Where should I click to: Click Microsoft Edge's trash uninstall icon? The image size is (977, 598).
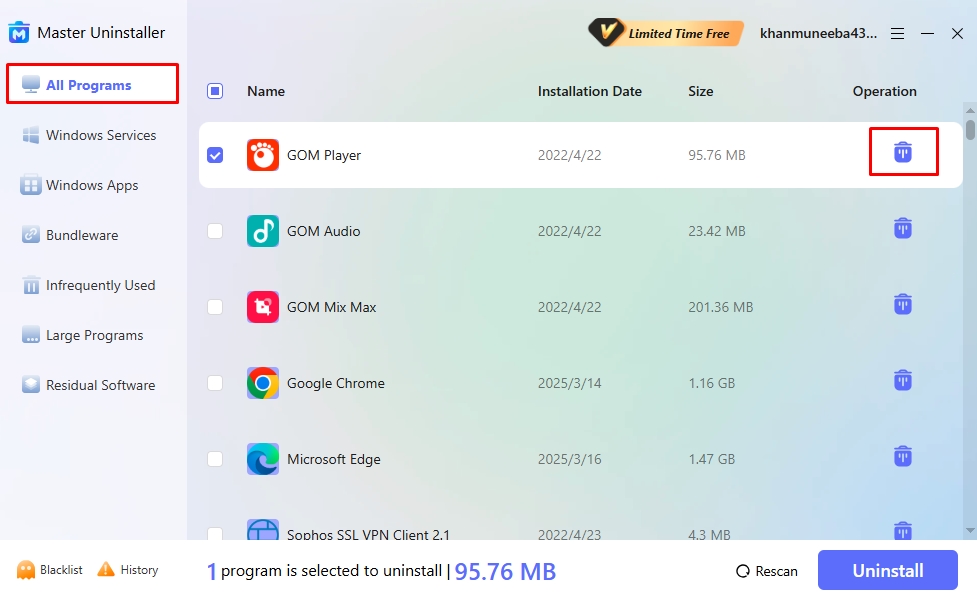(903, 456)
